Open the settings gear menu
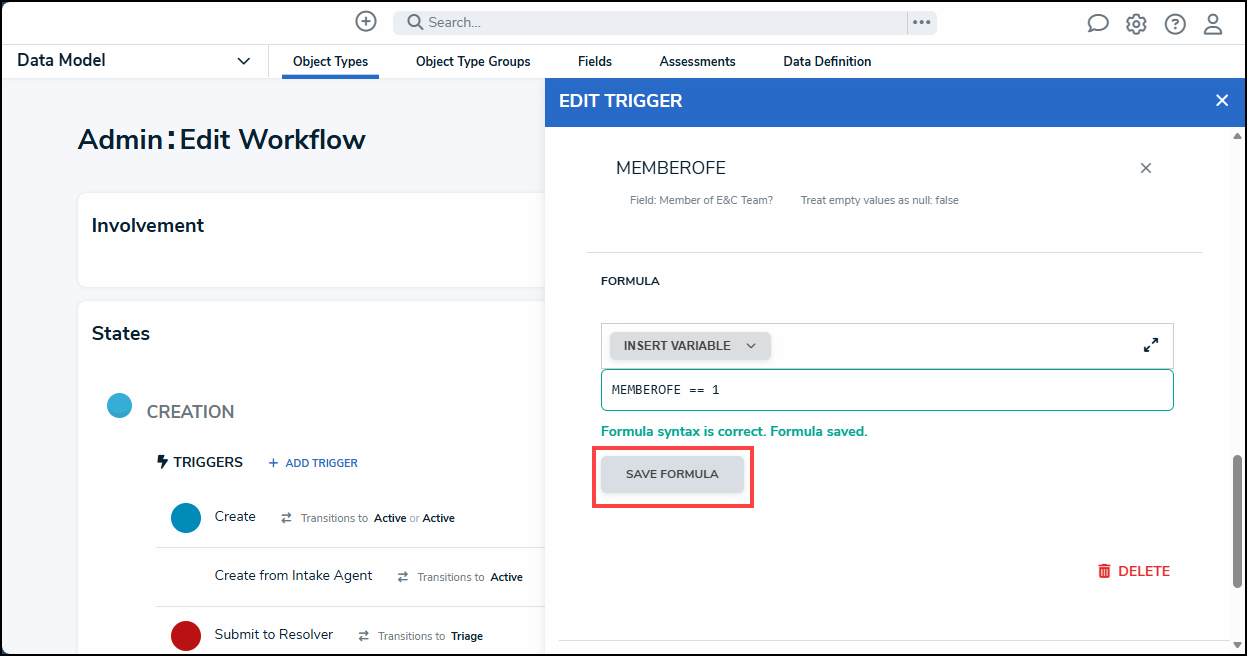 (x=1136, y=23)
